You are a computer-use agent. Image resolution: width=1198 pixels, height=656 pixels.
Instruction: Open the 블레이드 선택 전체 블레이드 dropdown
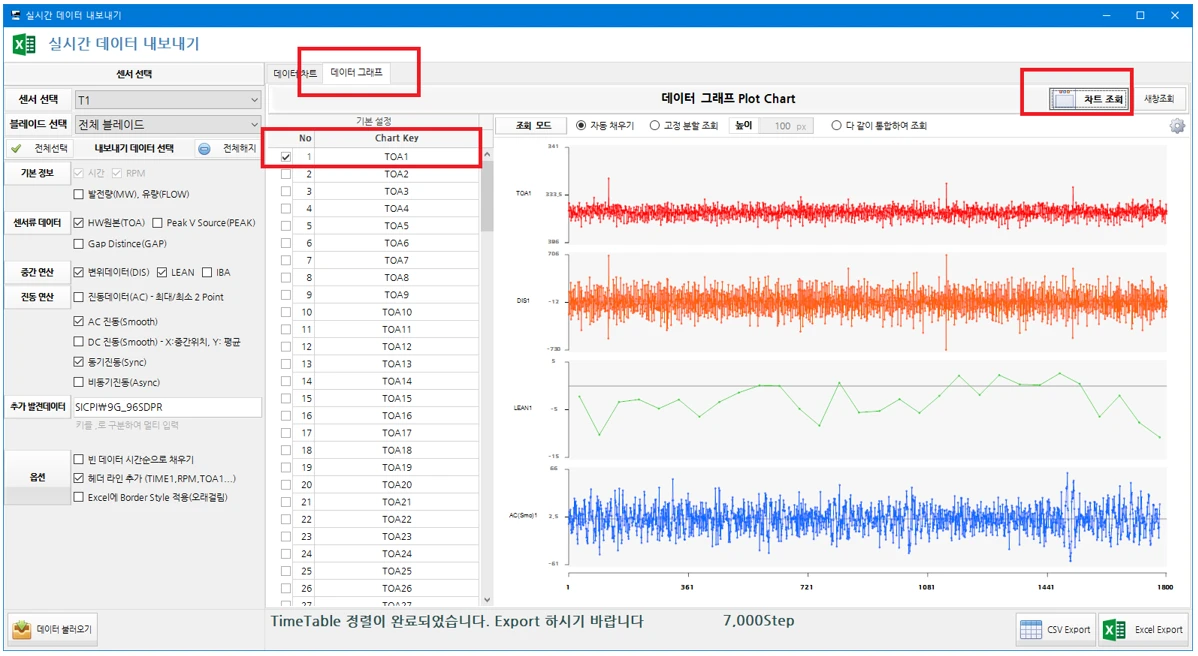tap(167, 124)
